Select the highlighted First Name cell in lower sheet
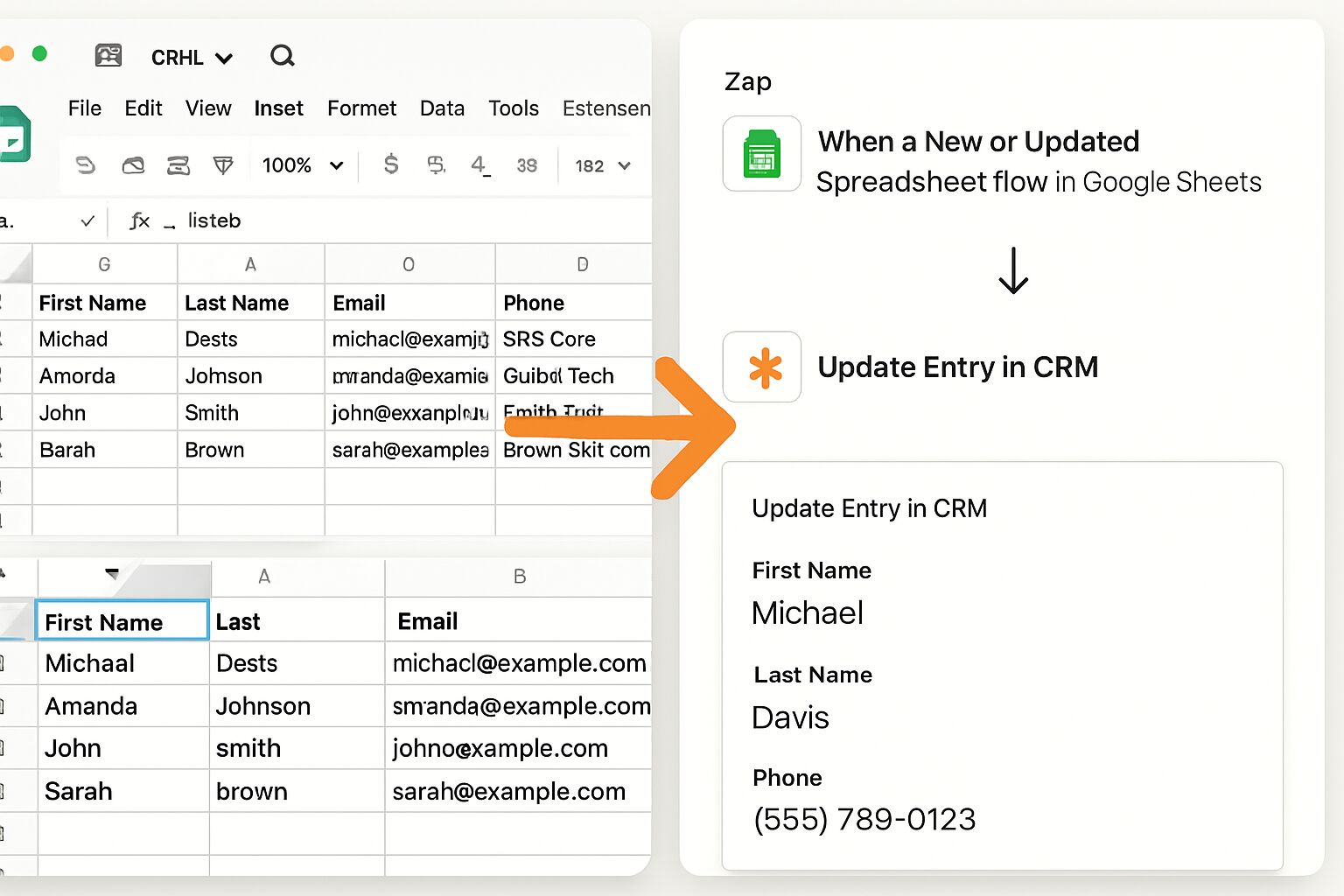Screen dimensions: 1344x896 click(x=122, y=620)
